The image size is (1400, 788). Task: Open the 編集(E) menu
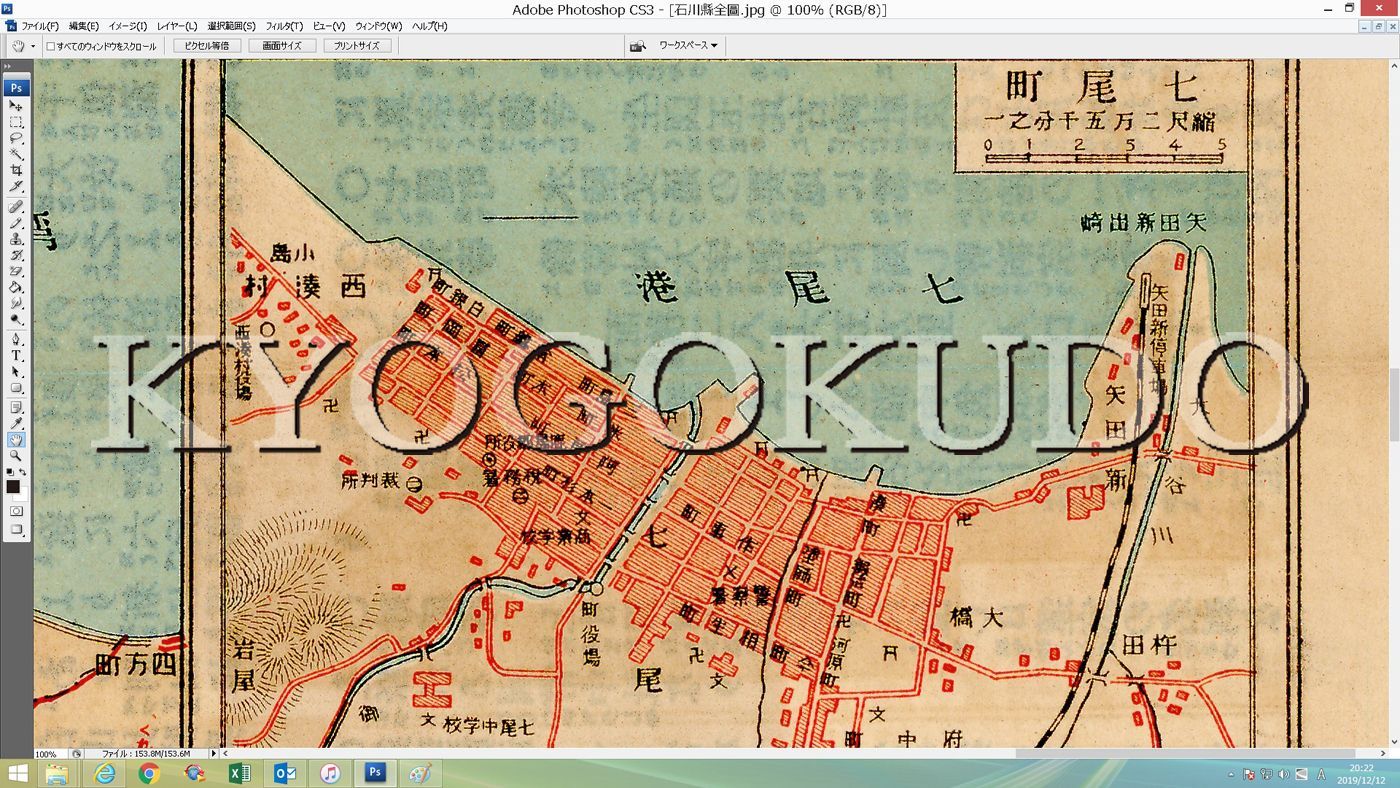click(84, 26)
